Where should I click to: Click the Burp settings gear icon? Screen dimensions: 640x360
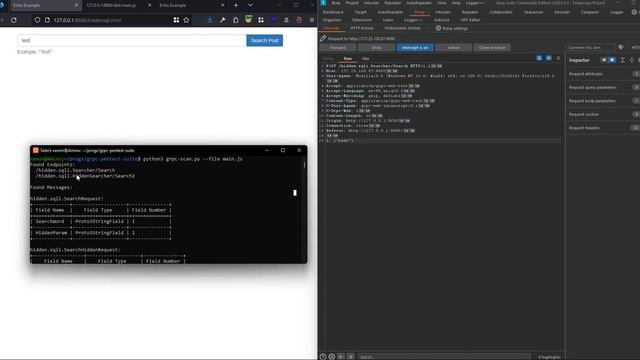tap(634, 12)
